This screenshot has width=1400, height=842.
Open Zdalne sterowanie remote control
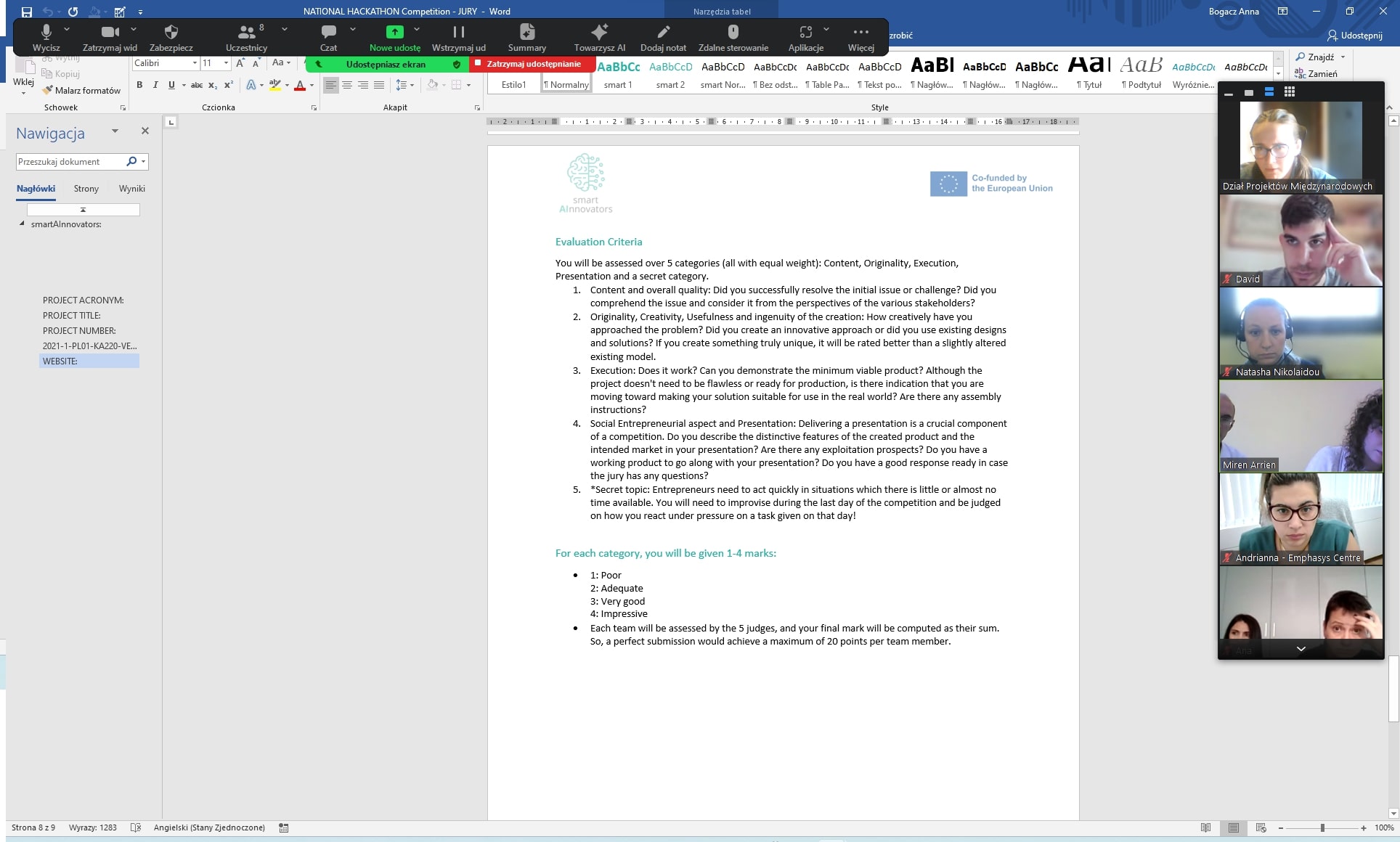[x=733, y=37]
